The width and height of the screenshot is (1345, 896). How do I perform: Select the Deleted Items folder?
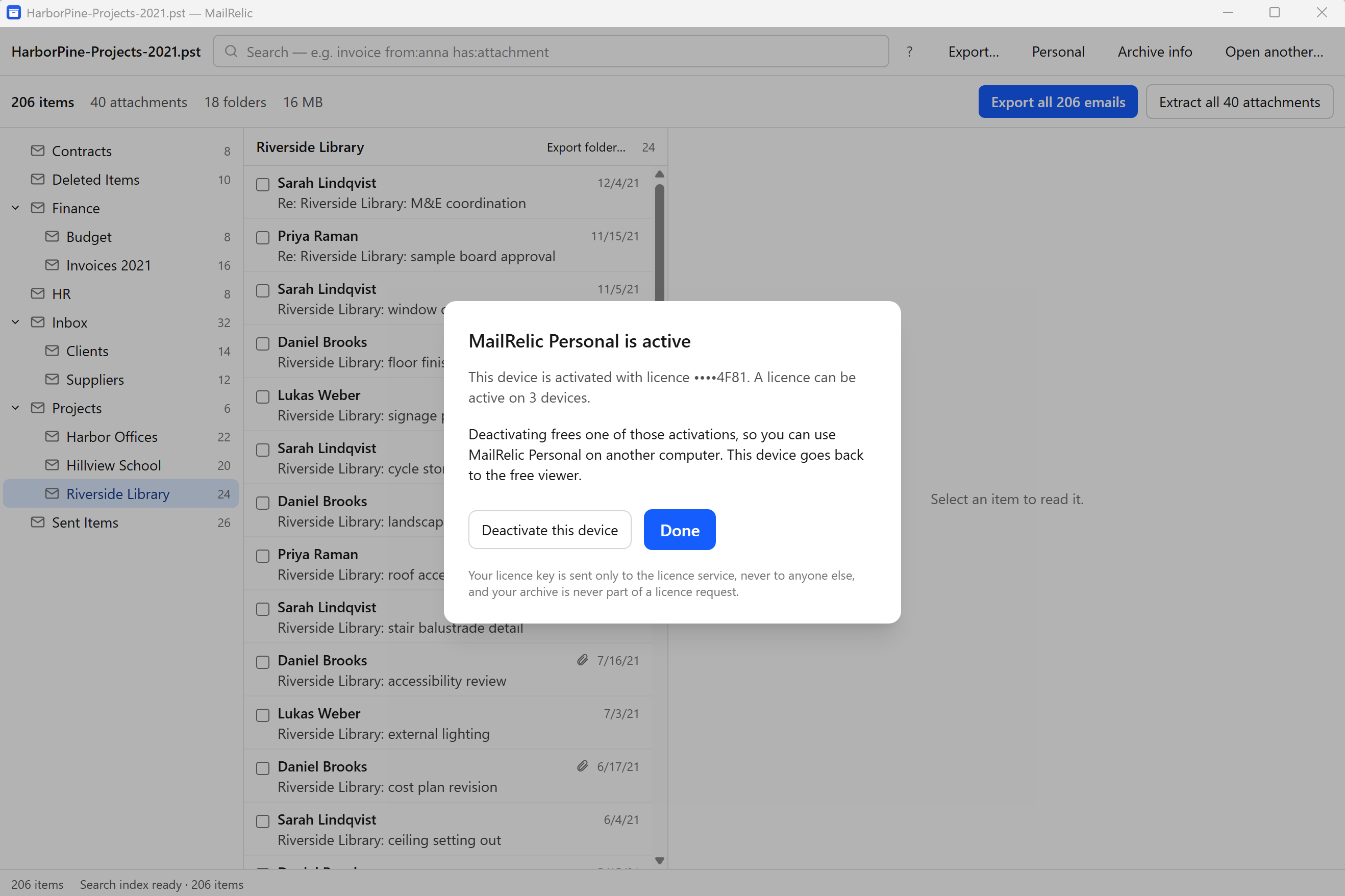pos(121,180)
